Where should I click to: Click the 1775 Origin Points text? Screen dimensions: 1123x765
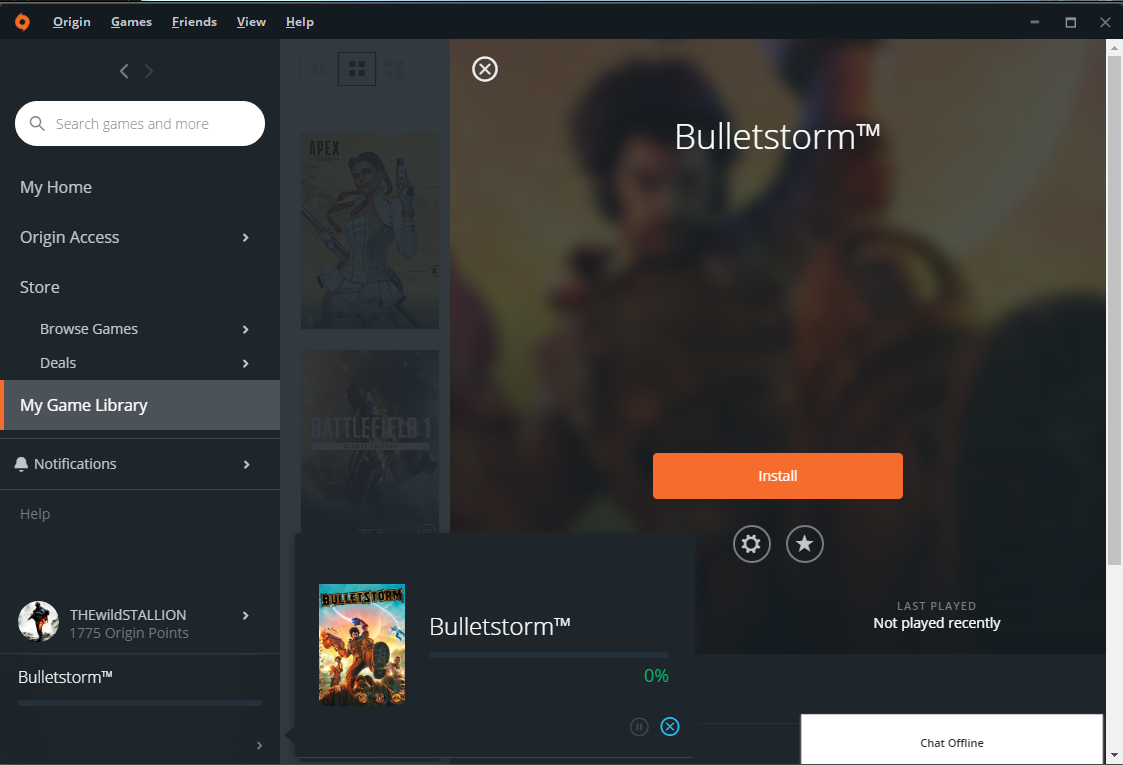(x=129, y=633)
